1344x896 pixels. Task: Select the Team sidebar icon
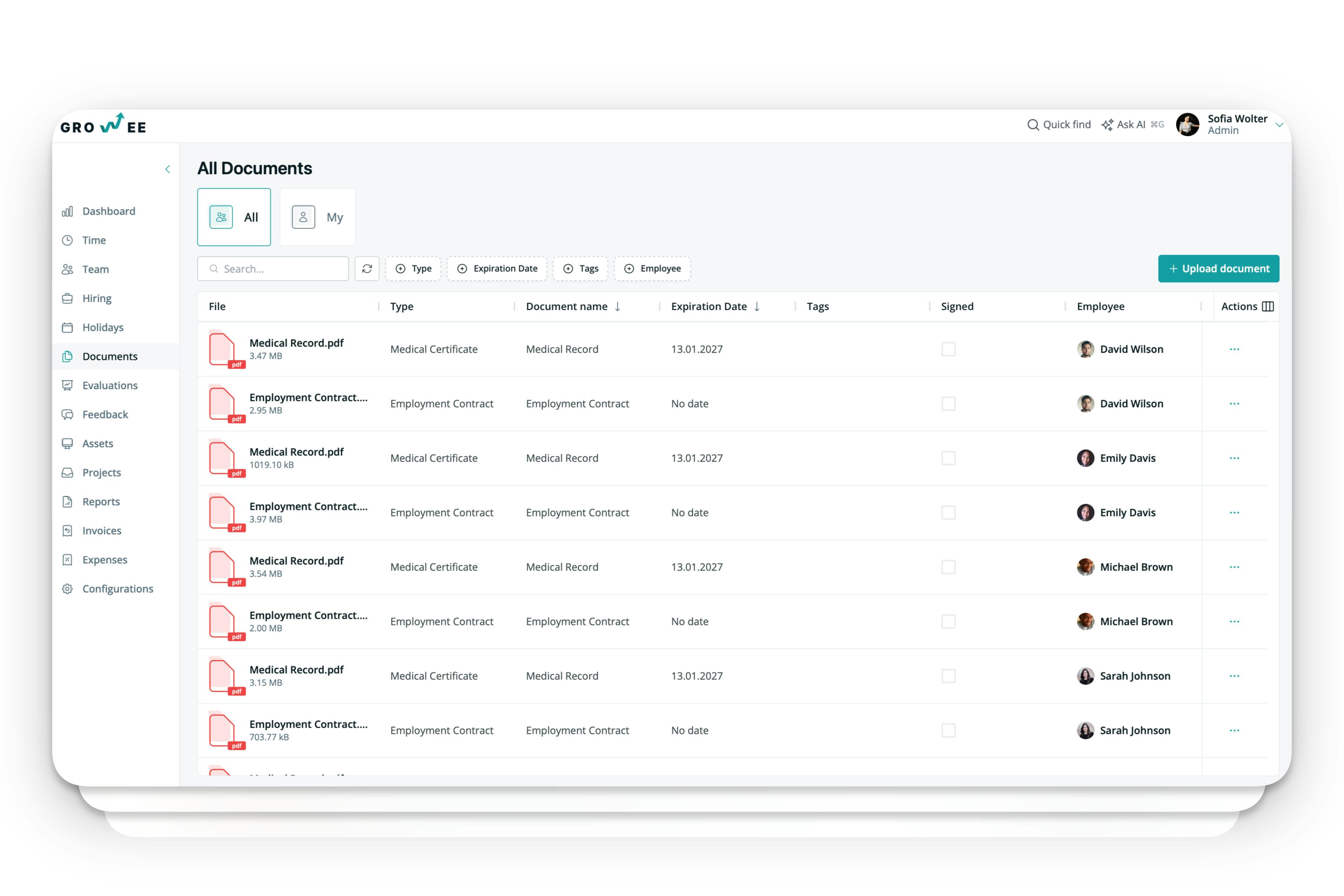click(x=68, y=269)
